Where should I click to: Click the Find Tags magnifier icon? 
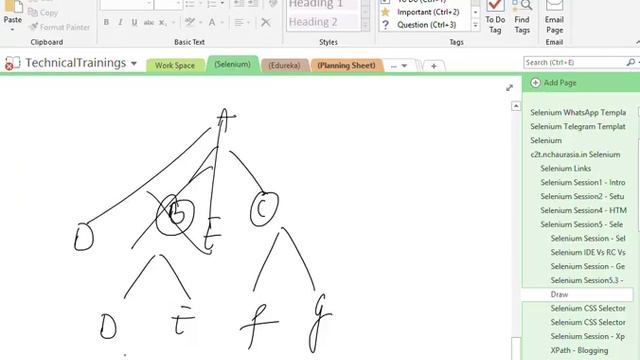[x=522, y=5]
